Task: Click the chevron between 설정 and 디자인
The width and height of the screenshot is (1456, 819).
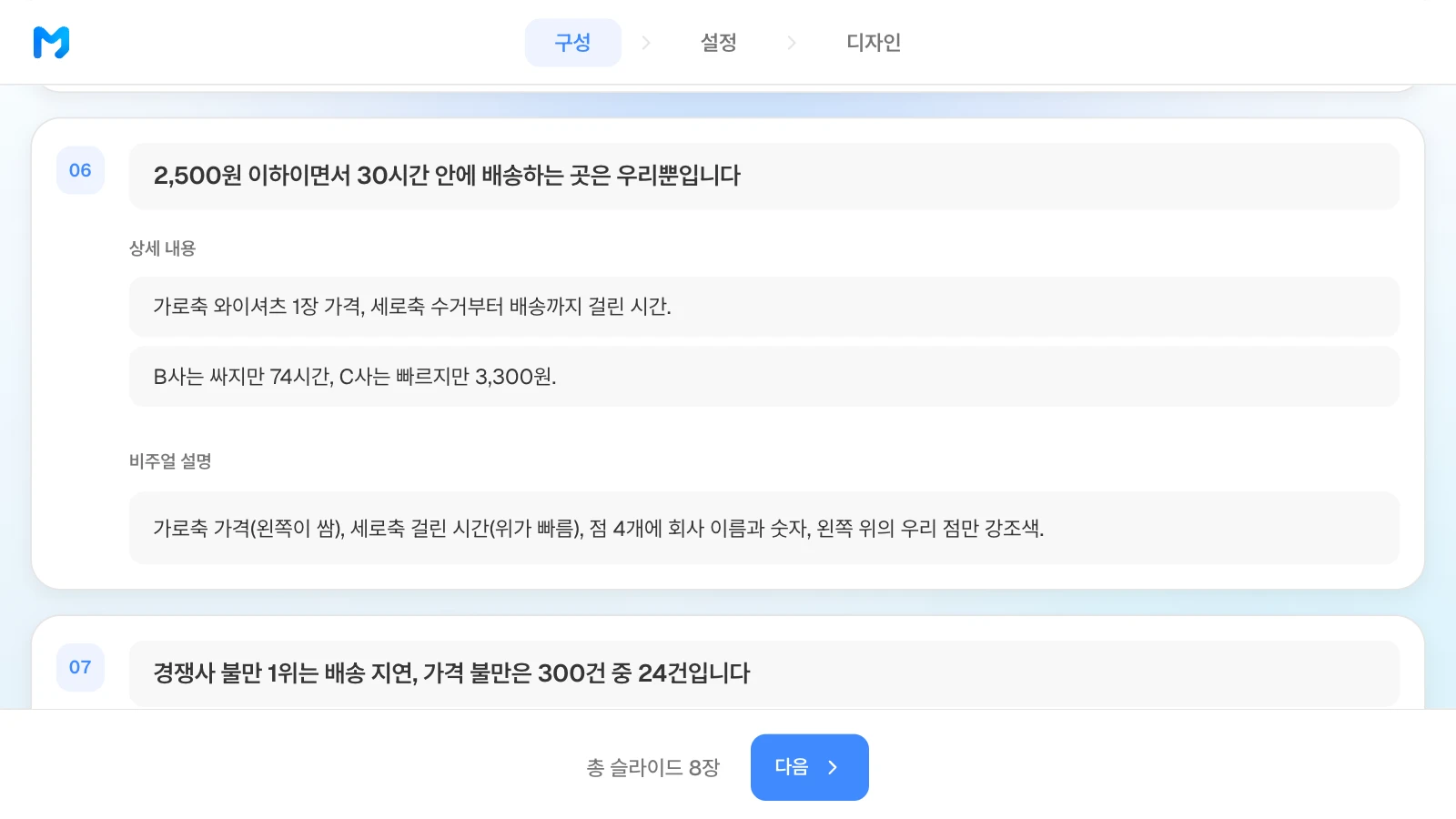Action: coord(791,43)
